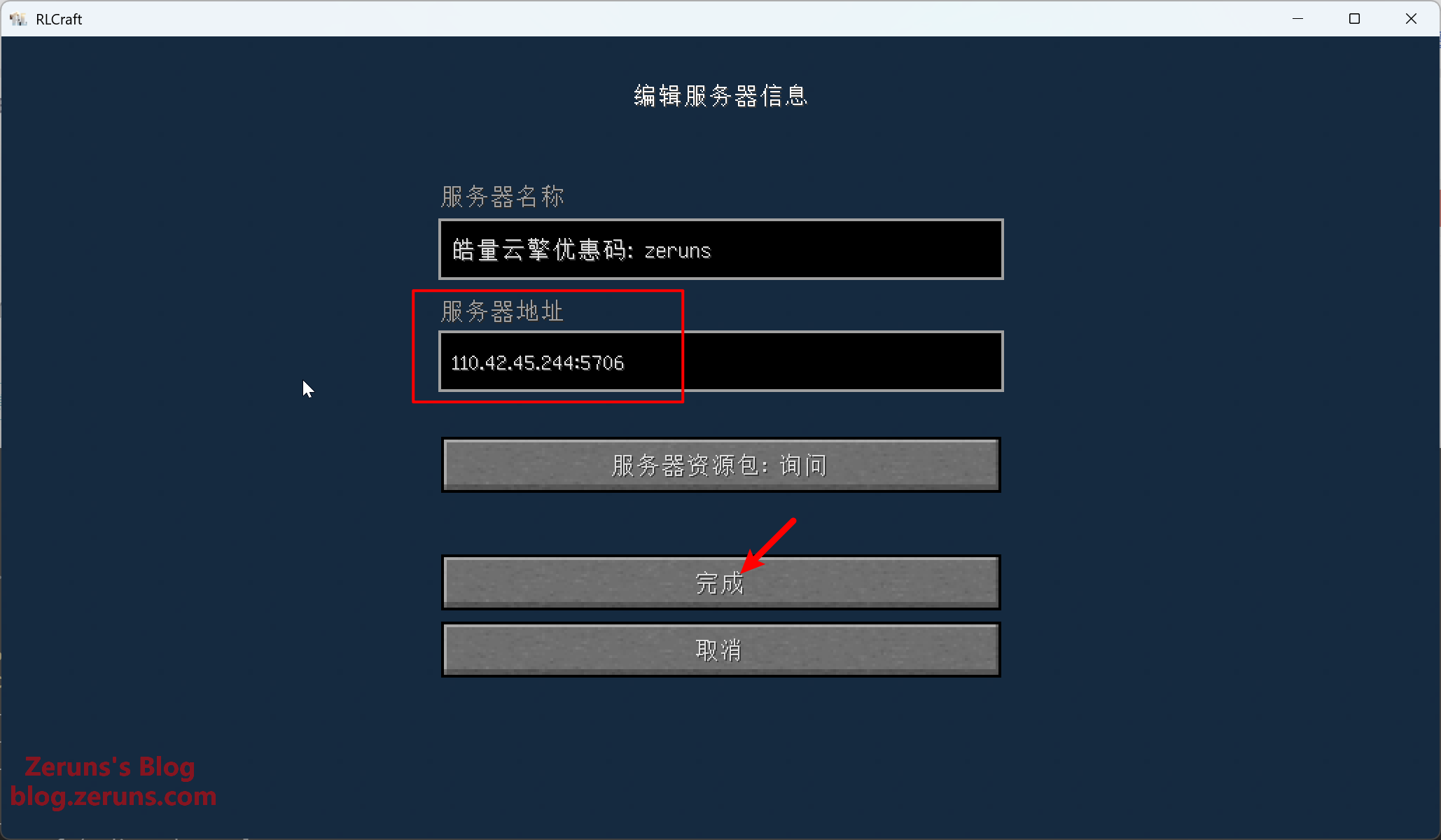The width and height of the screenshot is (1441, 840).
Task: Click the 皓量云擎优惠码: zeruns name text
Action: click(x=581, y=250)
